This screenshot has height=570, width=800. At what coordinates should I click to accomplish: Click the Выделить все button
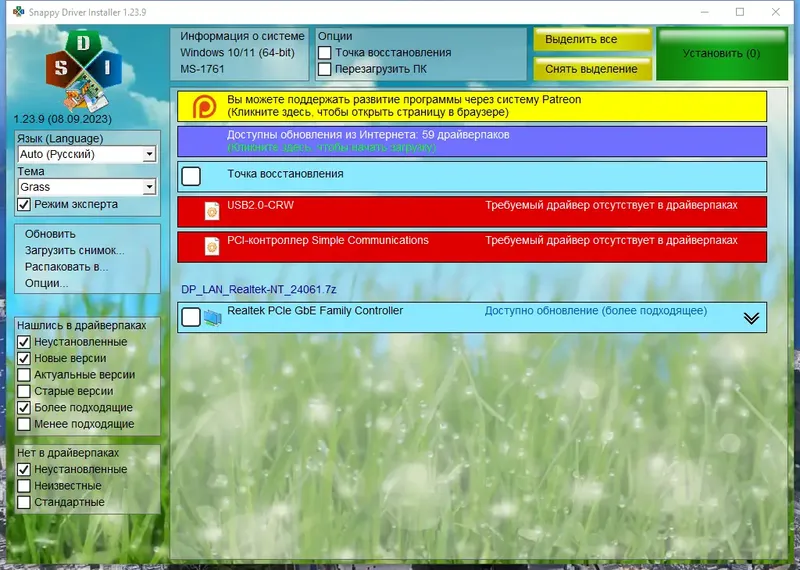click(x=593, y=39)
